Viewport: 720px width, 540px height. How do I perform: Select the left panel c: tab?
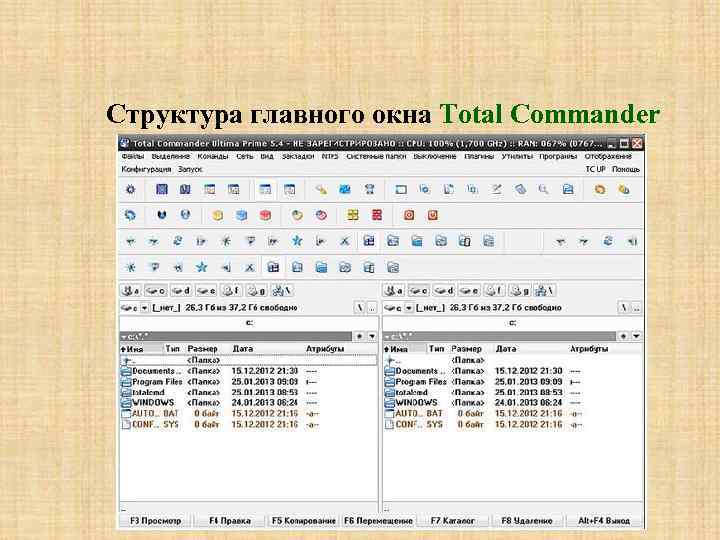coord(249,323)
